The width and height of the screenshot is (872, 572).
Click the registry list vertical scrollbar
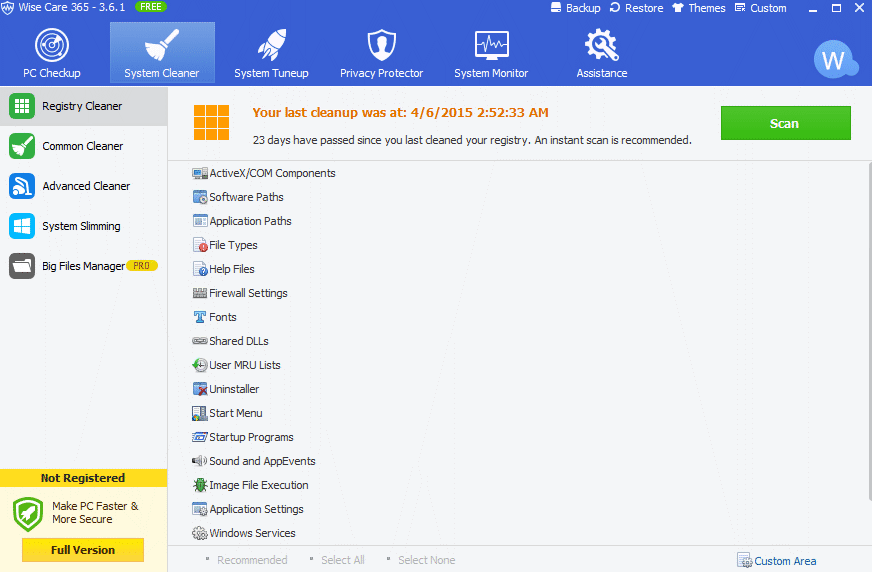(x=869, y=331)
